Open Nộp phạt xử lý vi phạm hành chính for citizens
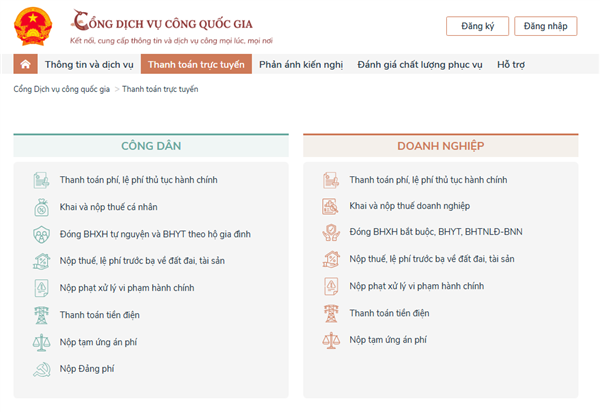 tap(127, 288)
